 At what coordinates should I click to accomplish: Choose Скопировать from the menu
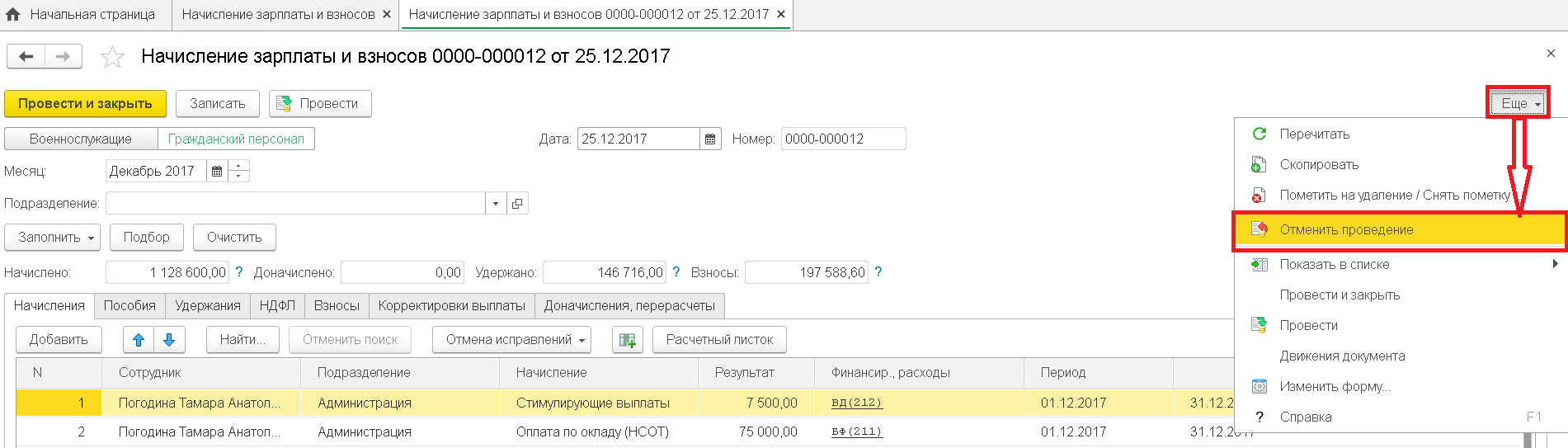click(1400, 164)
